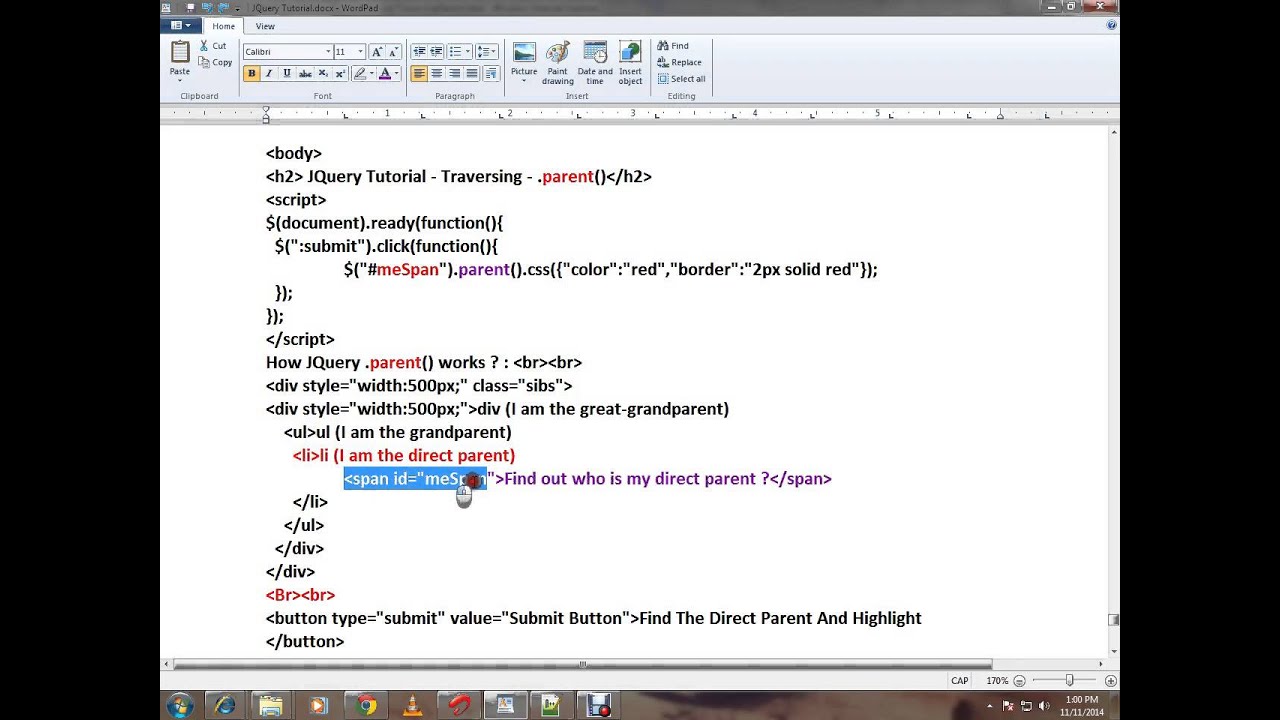Viewport: 1280px width, 720px height.
Task: Expand Picture options arrow
Action: [524, 80]
